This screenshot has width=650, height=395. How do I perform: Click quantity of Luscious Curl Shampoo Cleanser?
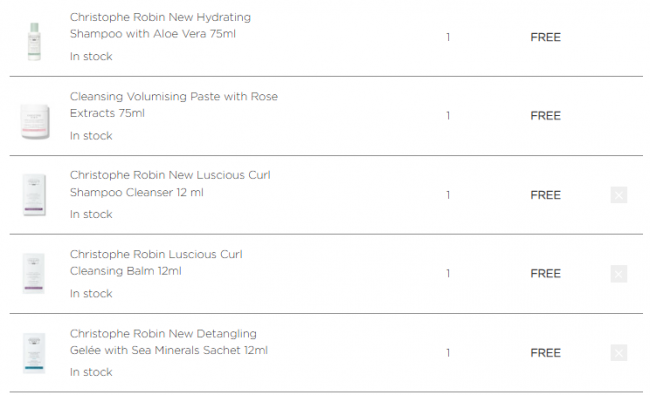point(448,195)
